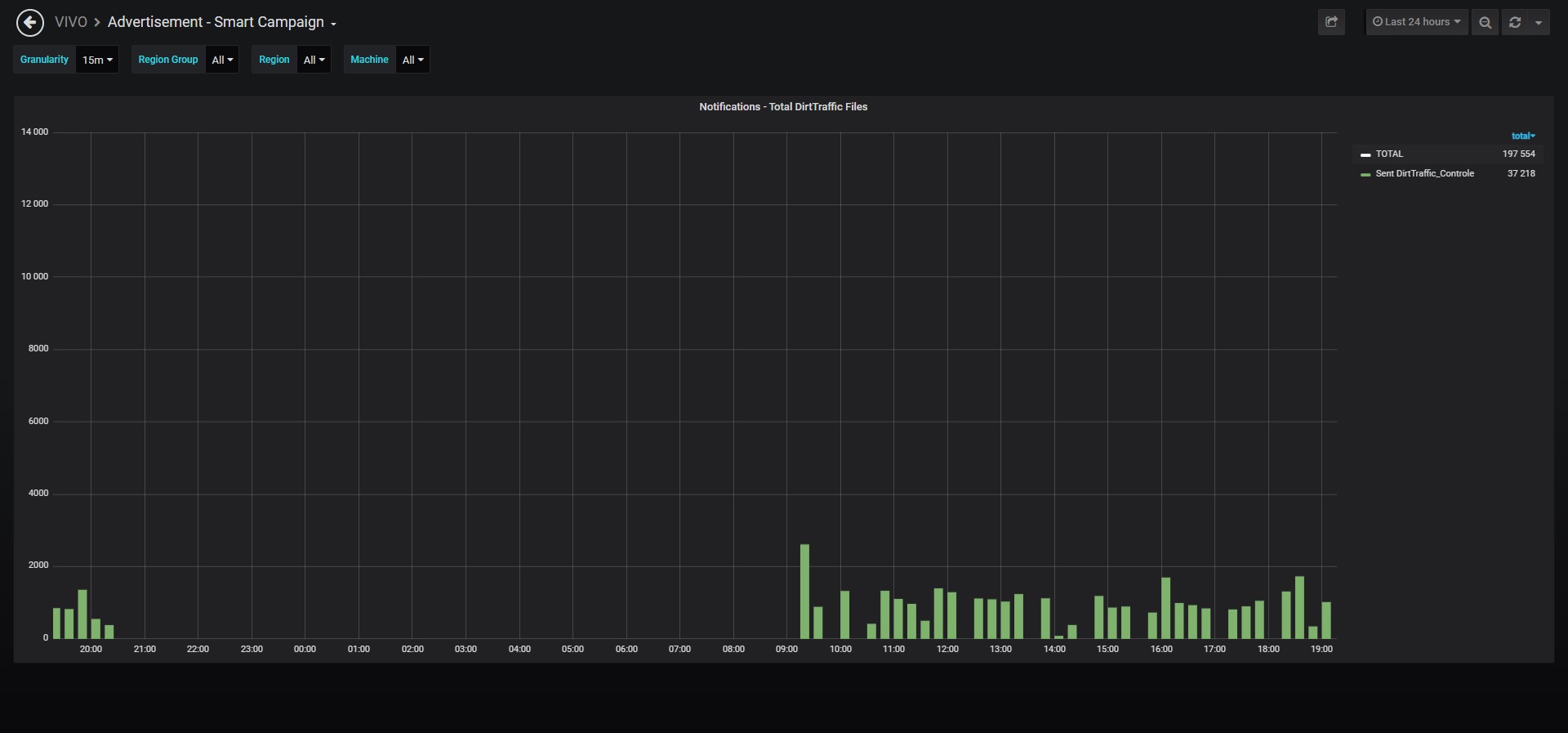The image size is (1568, 733).
Task: Click the back arrow circle icon
Action: click(30, 22)
